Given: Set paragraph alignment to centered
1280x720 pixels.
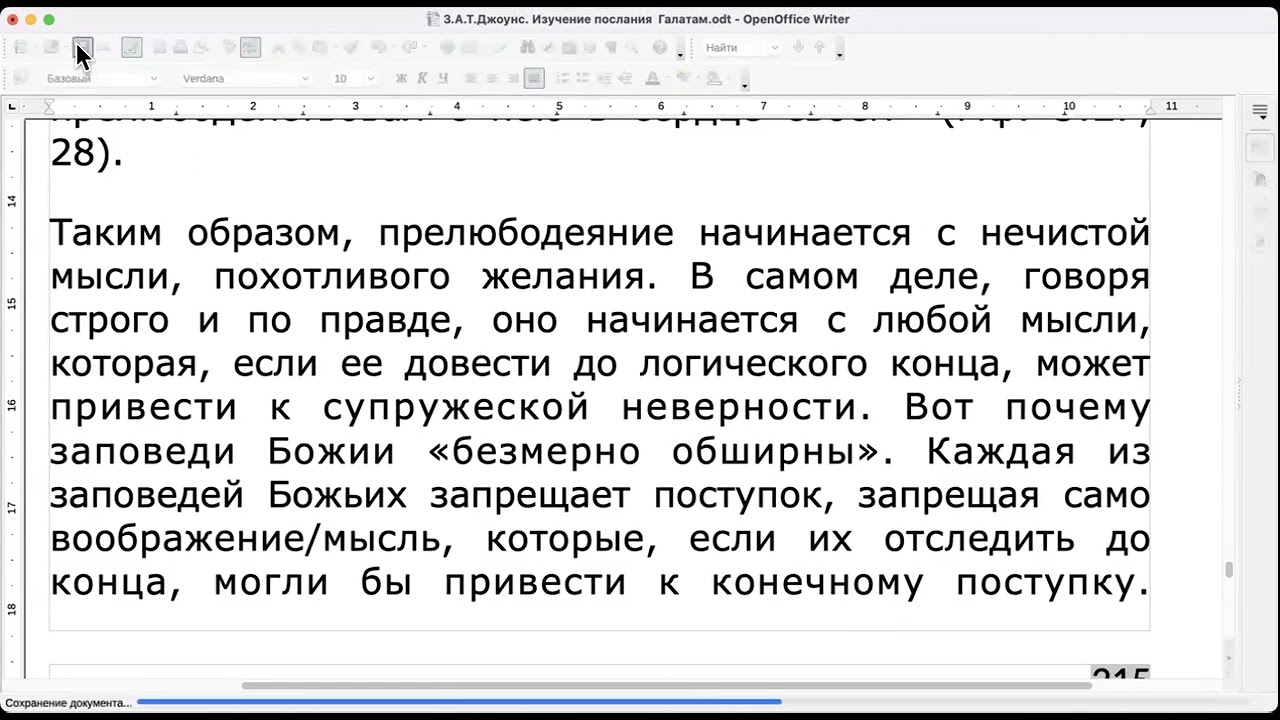Looking at the screenshot, I should tap(491, 78).
